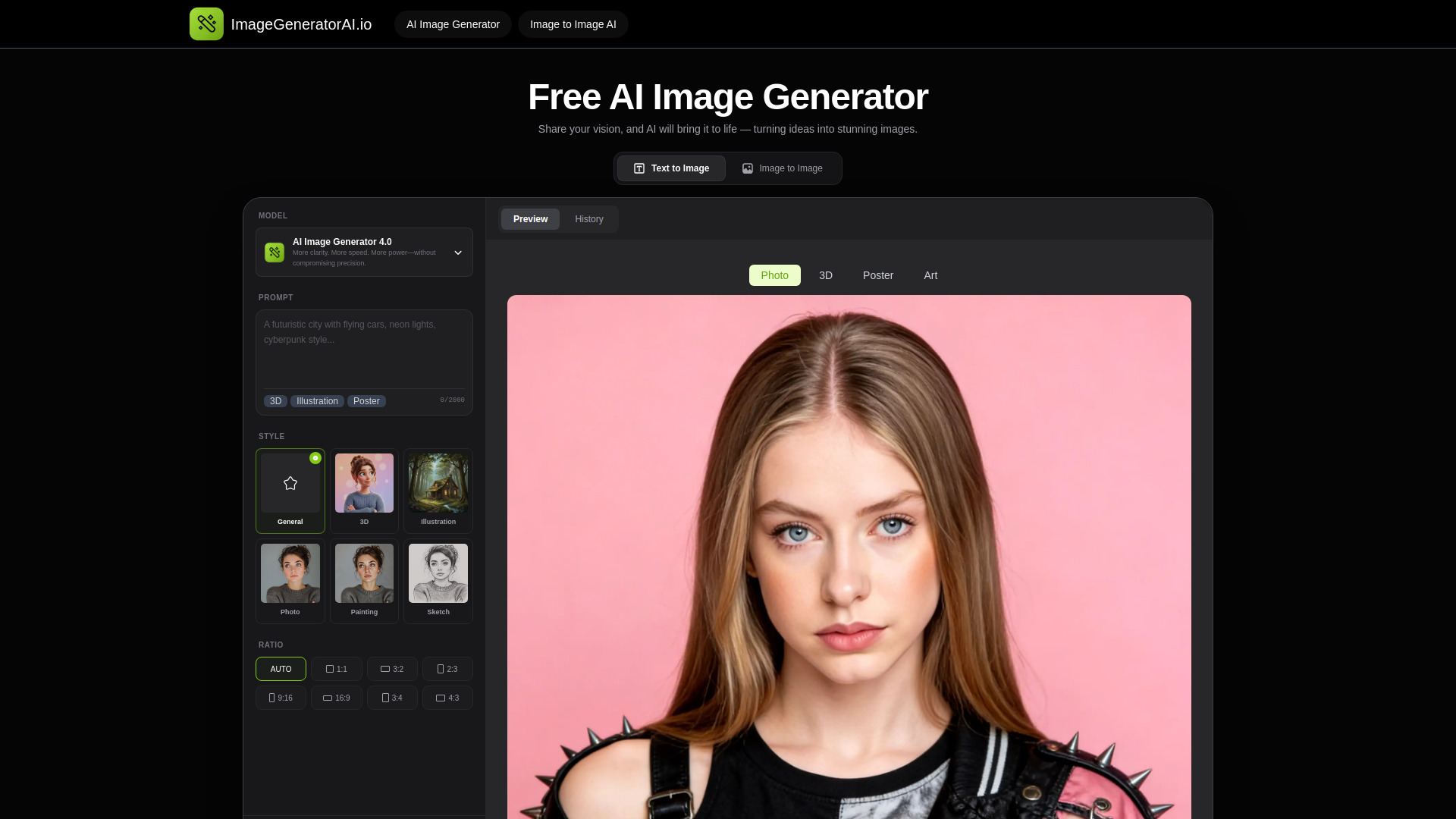Click the widescreen 16:9 ratio icon
Screen dimensions: 1456x819
[327, 697]
